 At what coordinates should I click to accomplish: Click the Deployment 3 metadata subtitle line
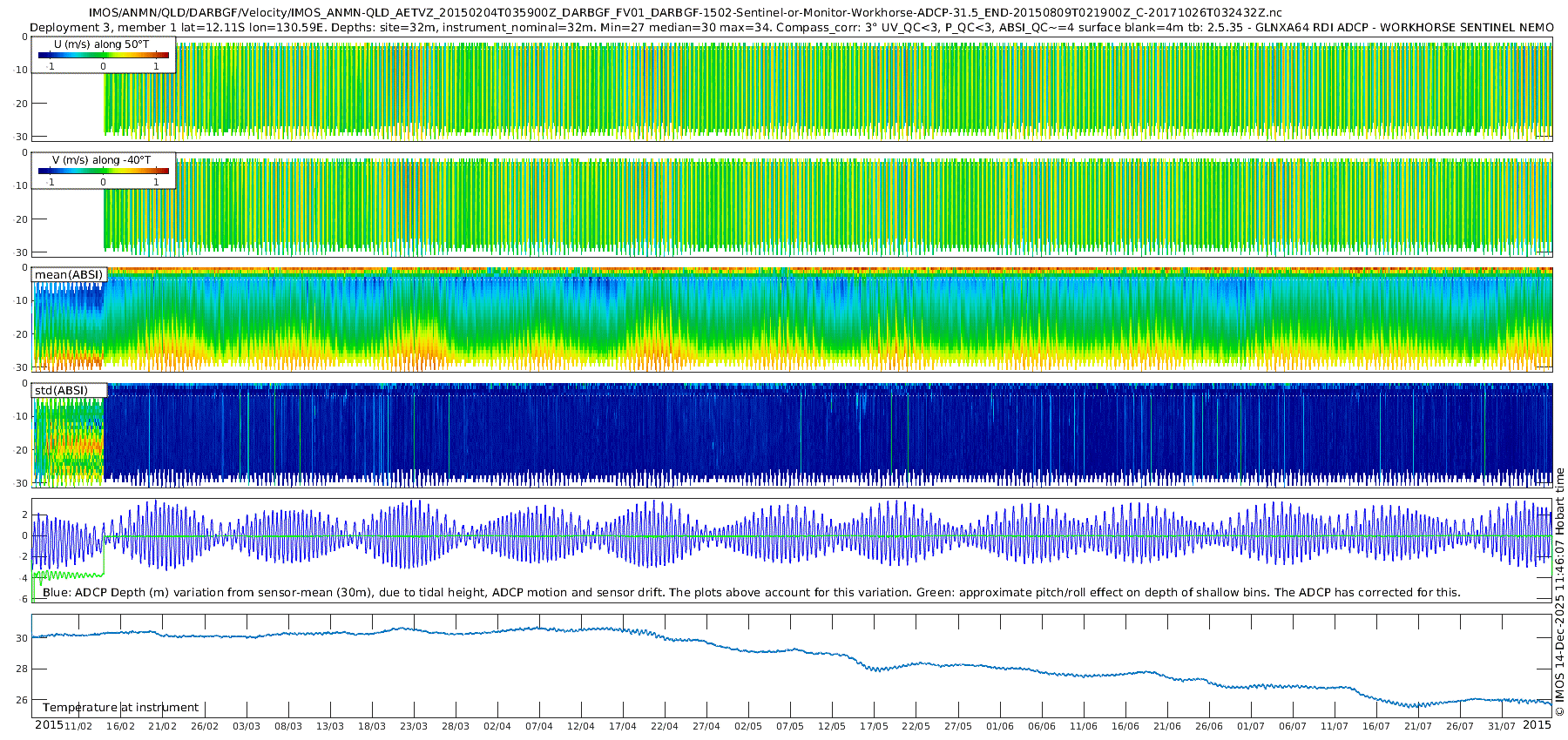pyautogui.click(x=792, y=27)
